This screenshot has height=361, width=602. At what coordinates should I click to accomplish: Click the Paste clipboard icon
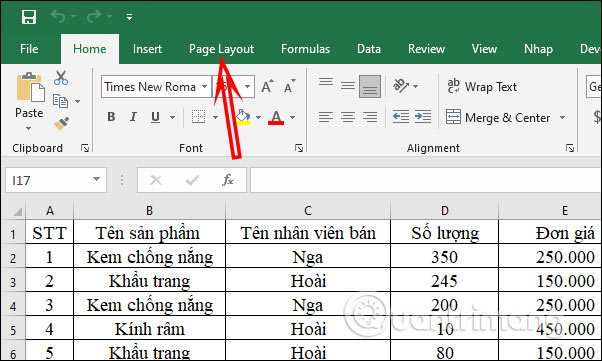point(30,88)
